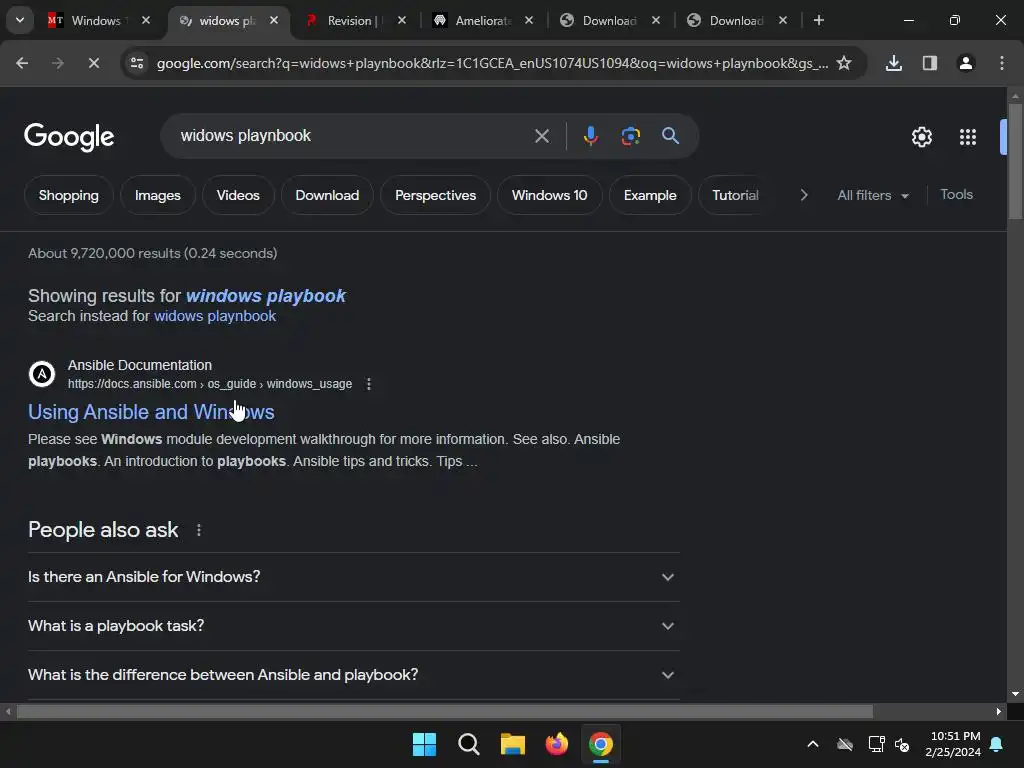Click the forward navigation arrow
The height and width of the screenshot is (768, 1024).
coord(58,63)
